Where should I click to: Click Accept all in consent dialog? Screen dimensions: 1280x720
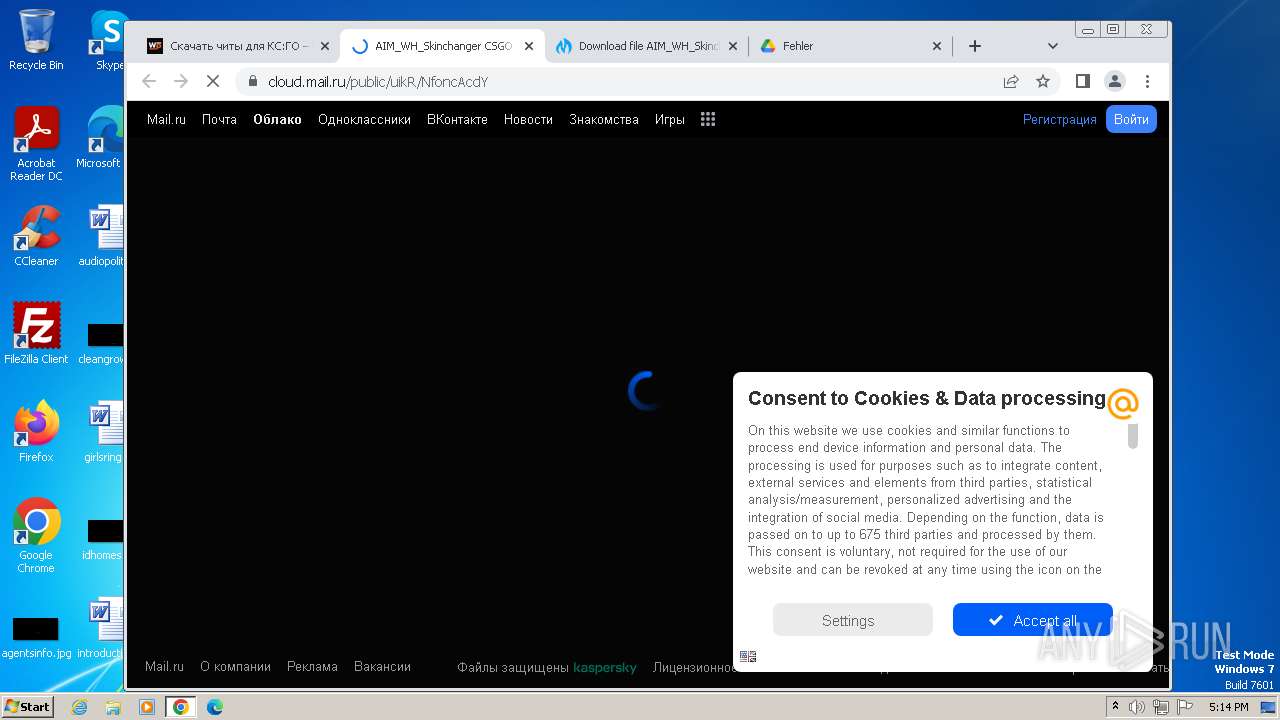click(1032, 620)
